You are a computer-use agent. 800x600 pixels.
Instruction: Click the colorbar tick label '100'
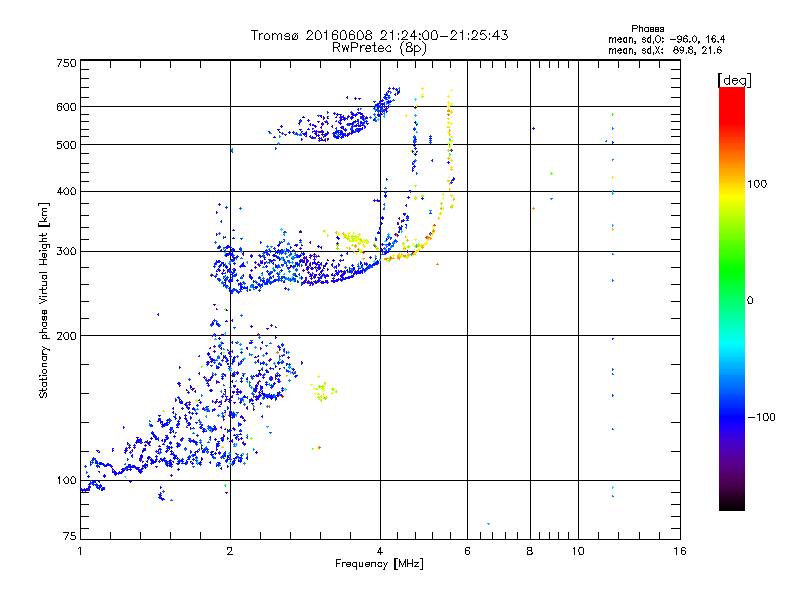[757, 184]
